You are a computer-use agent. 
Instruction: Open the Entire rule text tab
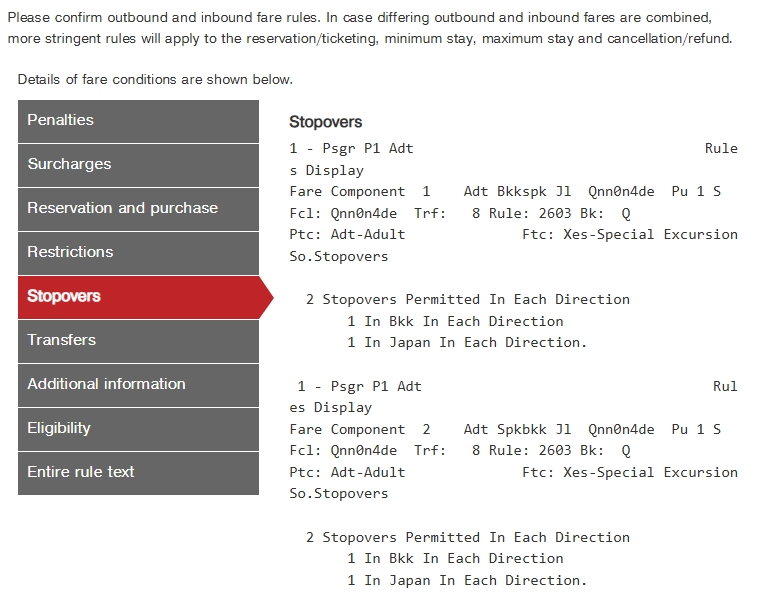click(x=138, y=473)
